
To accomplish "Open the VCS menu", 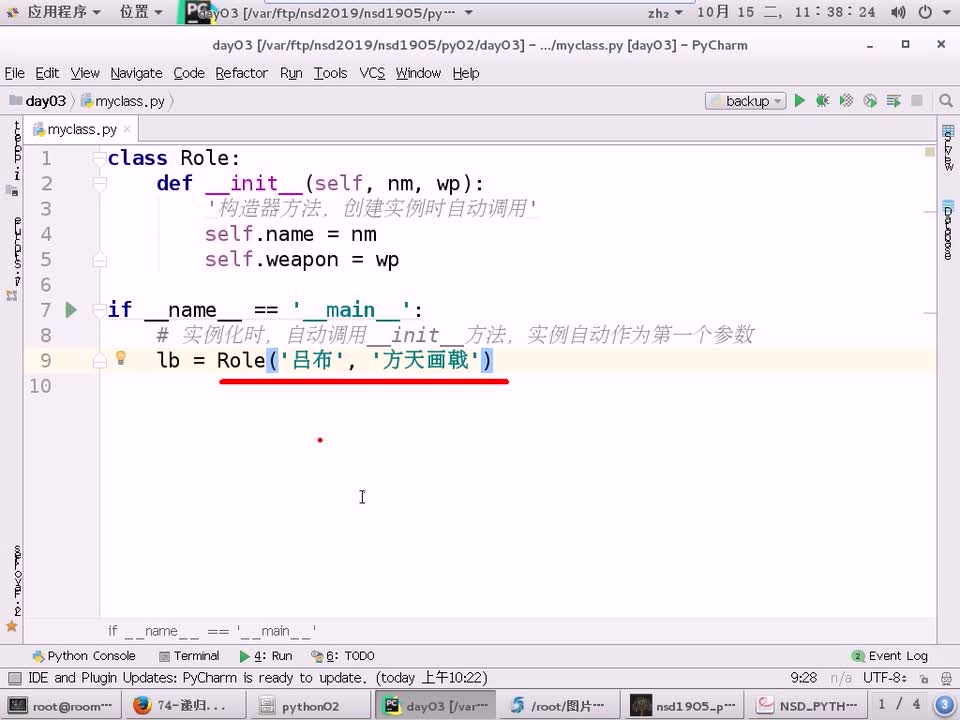I will [372, 73].
